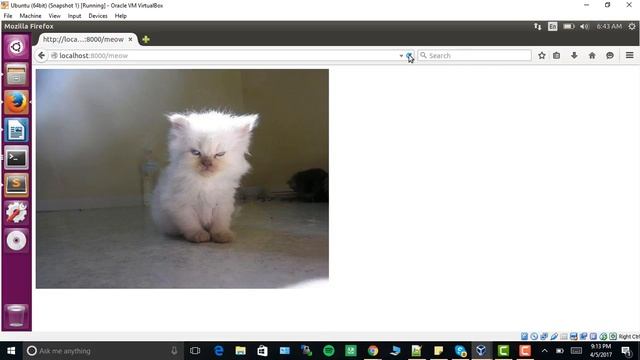The image size is (640, 360).
Task: Open VirtualBox Help menu
Action: [120, 16]
